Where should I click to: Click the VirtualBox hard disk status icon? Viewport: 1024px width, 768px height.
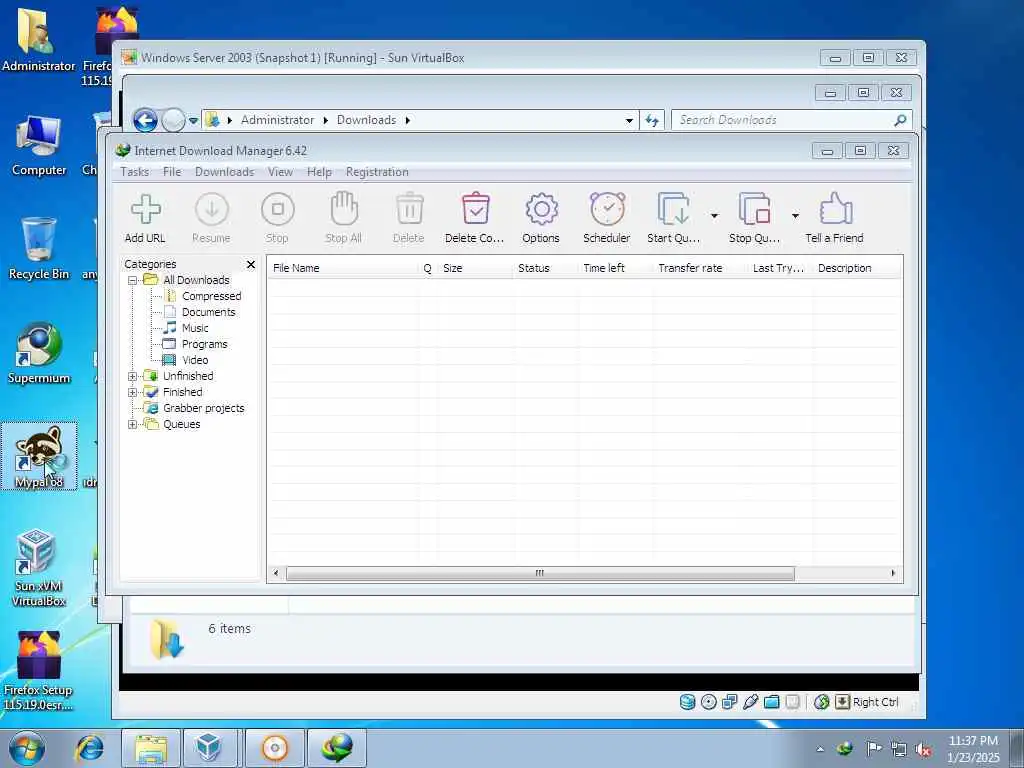coord(688,702)
